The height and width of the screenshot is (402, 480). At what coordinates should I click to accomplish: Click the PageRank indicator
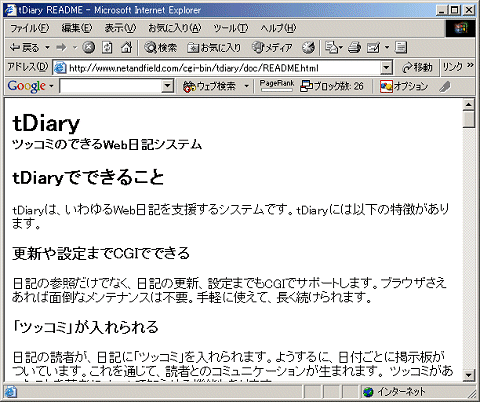pyautogui.click(x=276, y=86)
